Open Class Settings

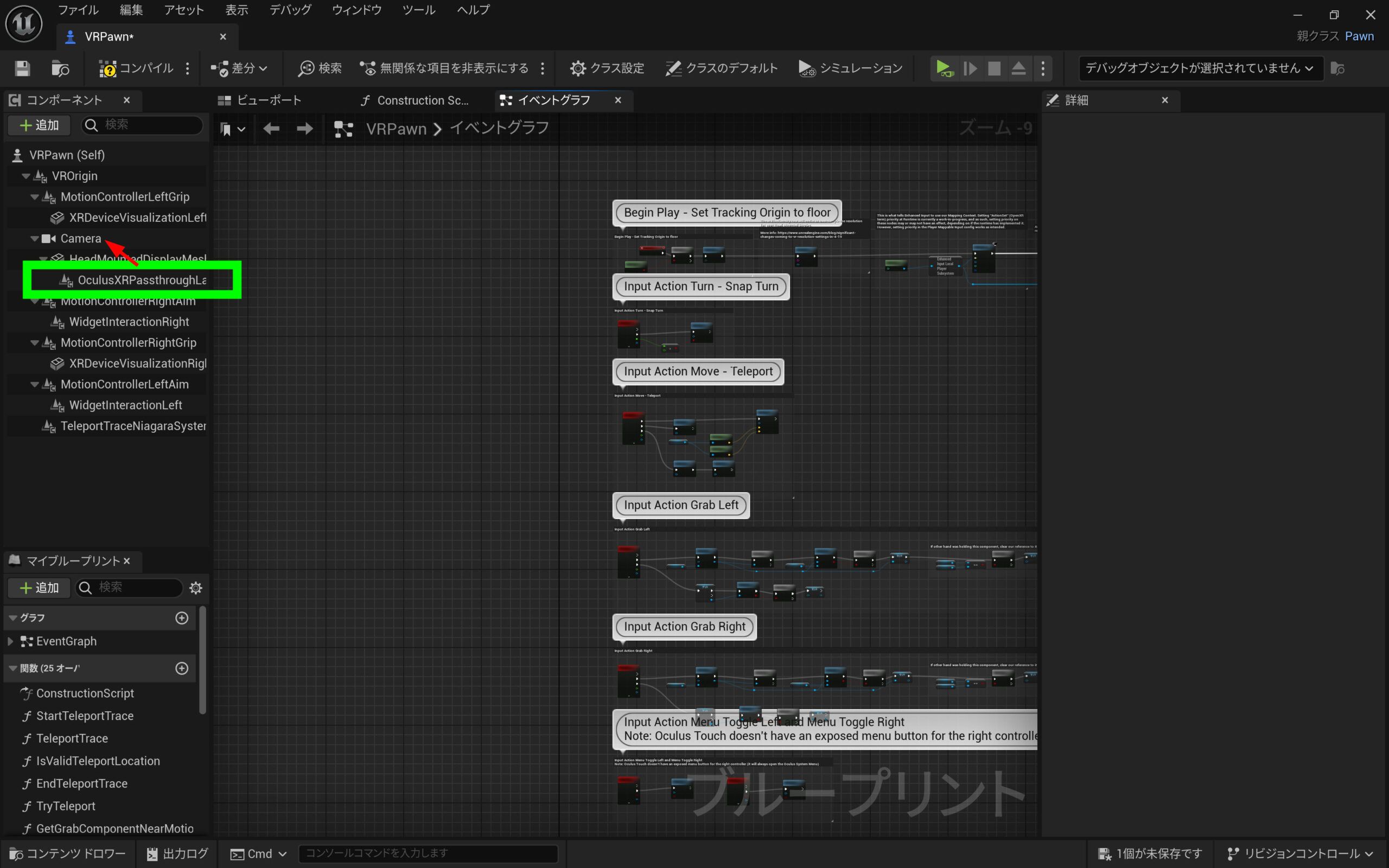coord(607,68)
